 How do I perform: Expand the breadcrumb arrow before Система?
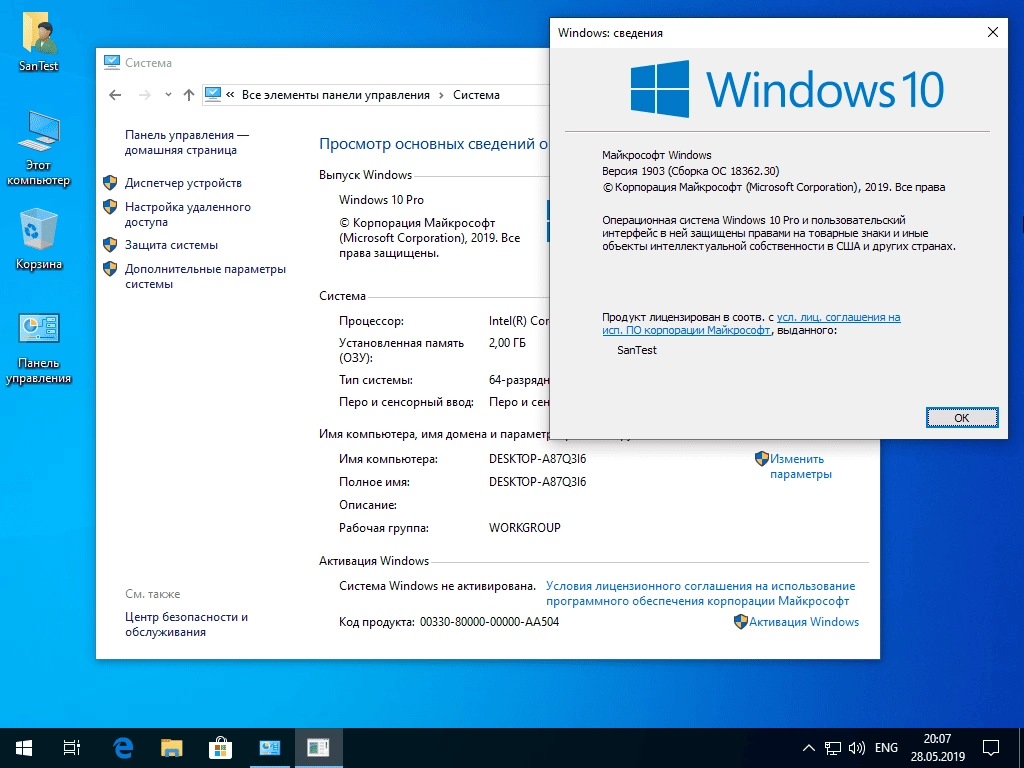click(441, 95)
